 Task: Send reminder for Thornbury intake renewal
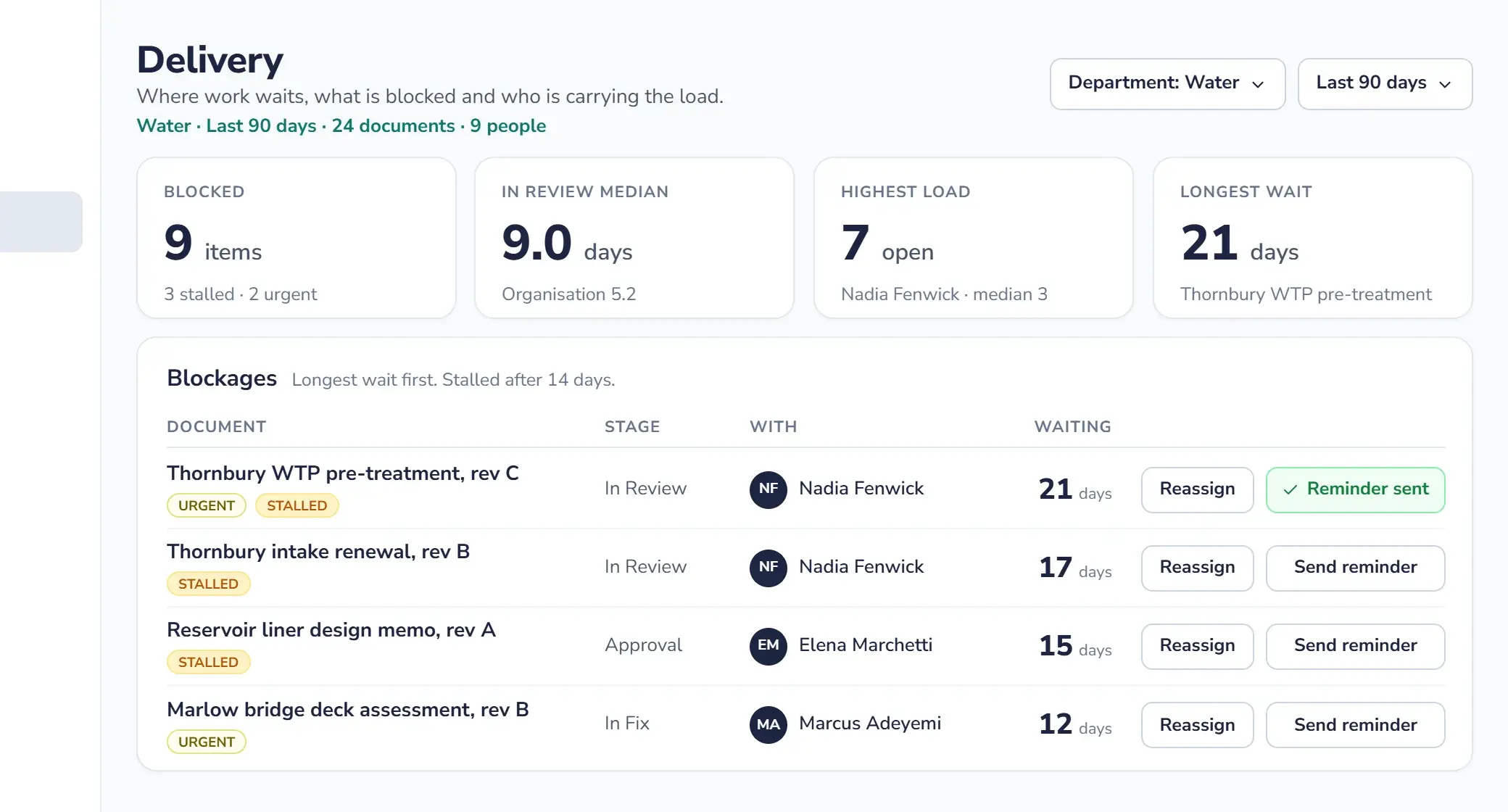click(1355, 568)
